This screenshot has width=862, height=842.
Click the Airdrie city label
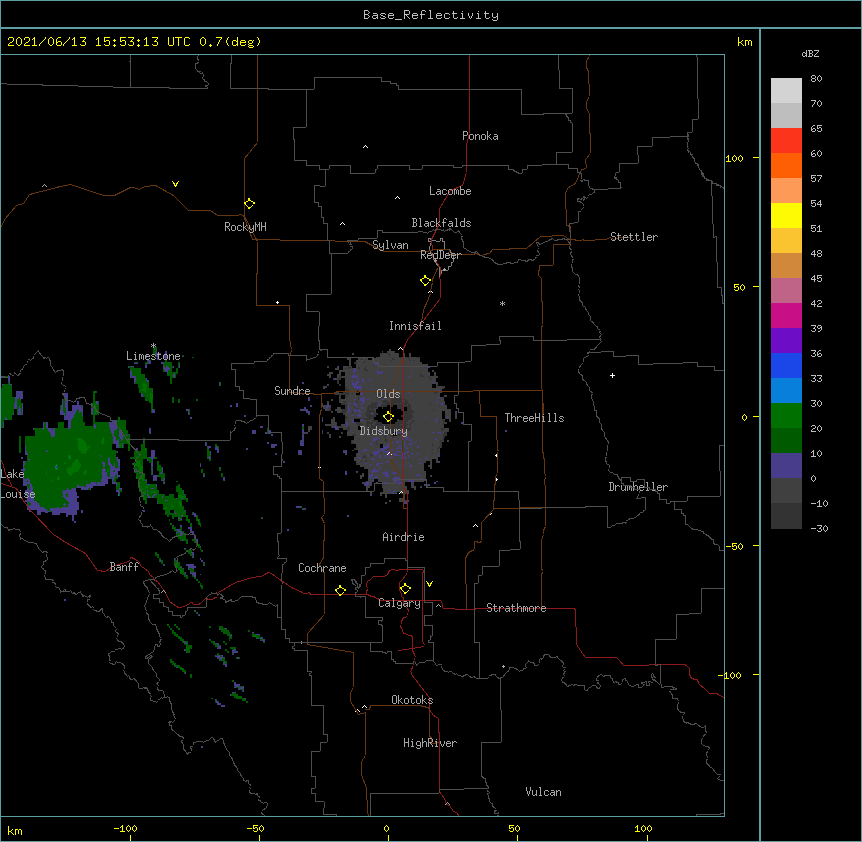(x=404, y=537)
